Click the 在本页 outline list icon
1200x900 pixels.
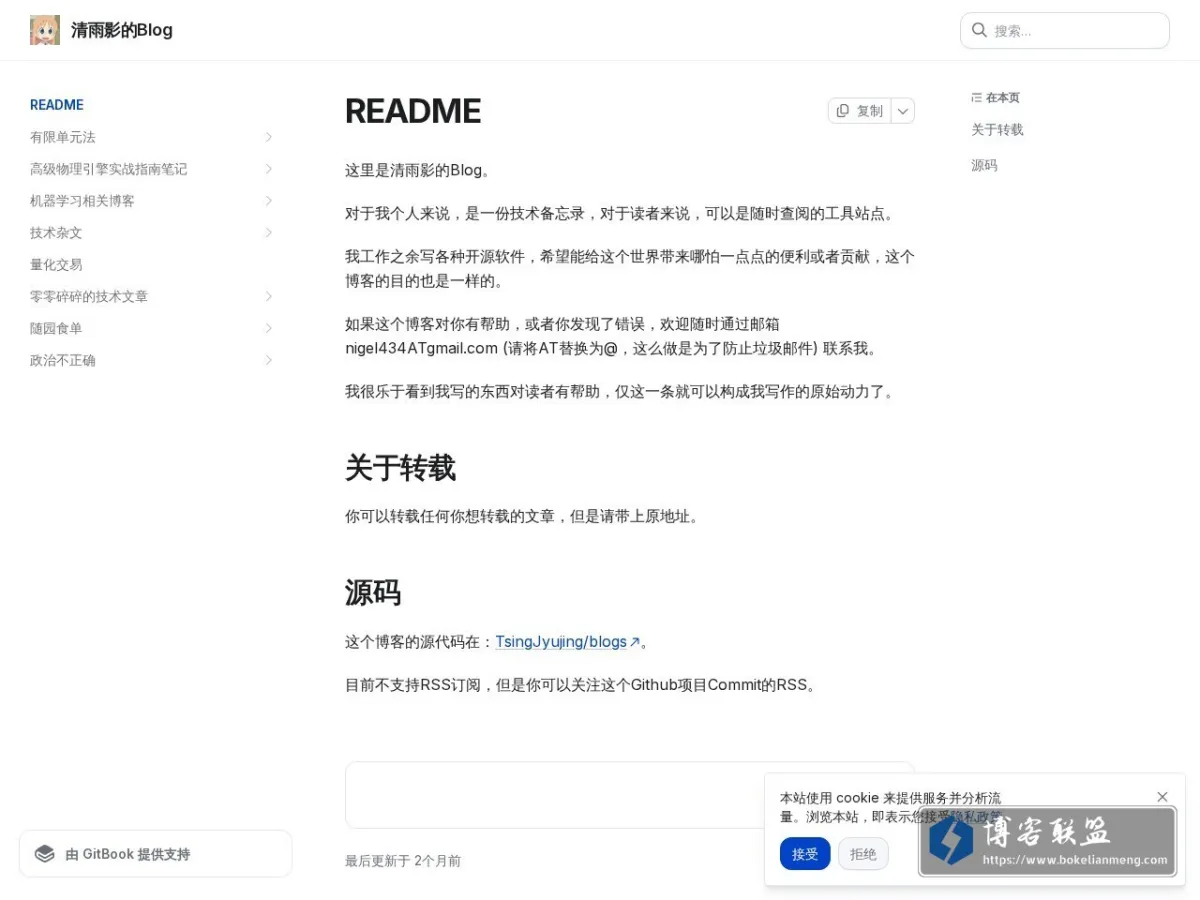977,98
